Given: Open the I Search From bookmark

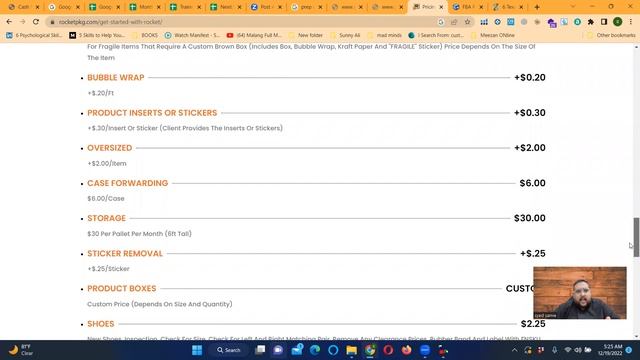Looking at the screenshot, I should 436,36.
